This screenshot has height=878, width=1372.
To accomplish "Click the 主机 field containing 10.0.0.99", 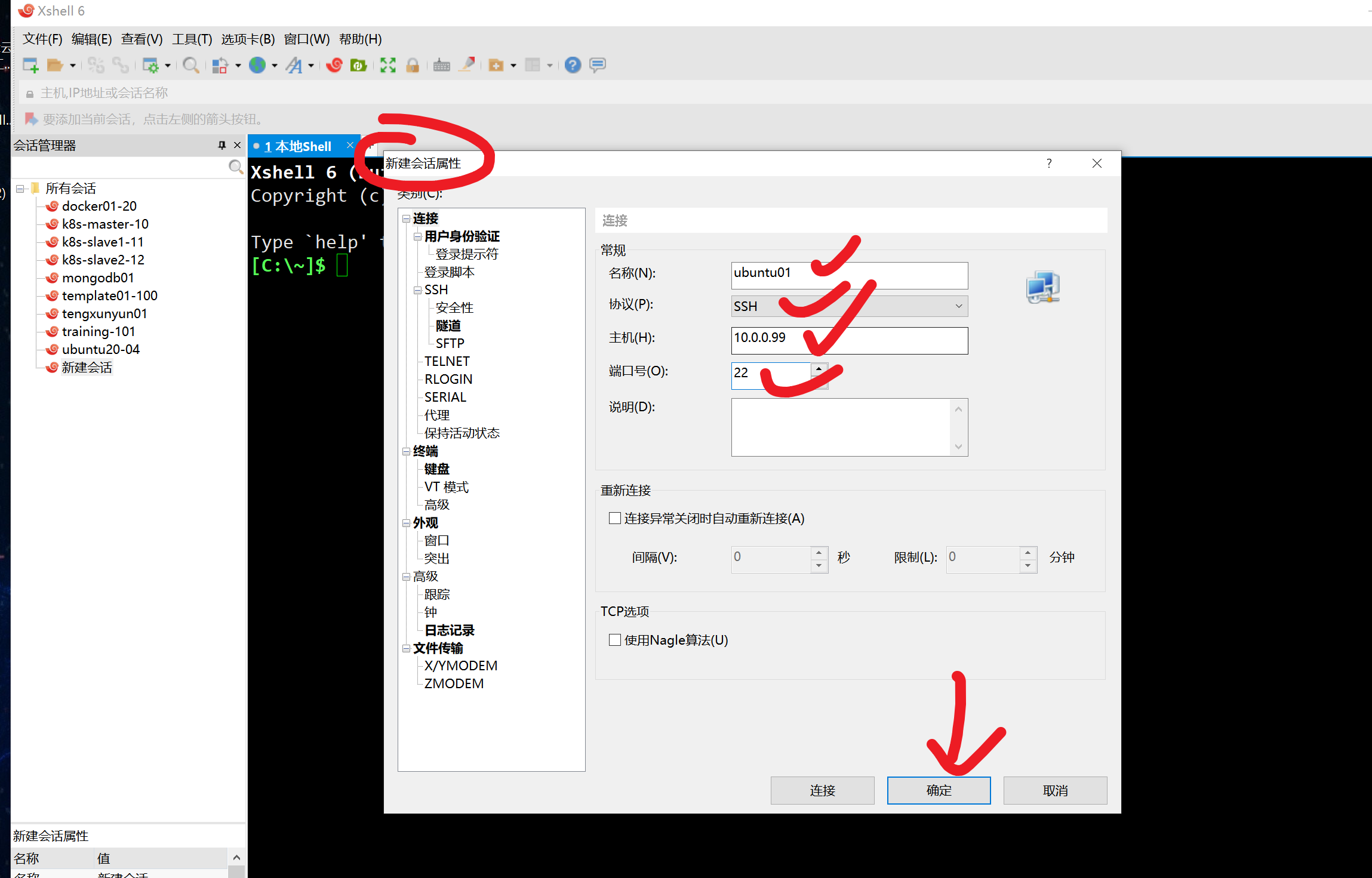I will 850,340.
